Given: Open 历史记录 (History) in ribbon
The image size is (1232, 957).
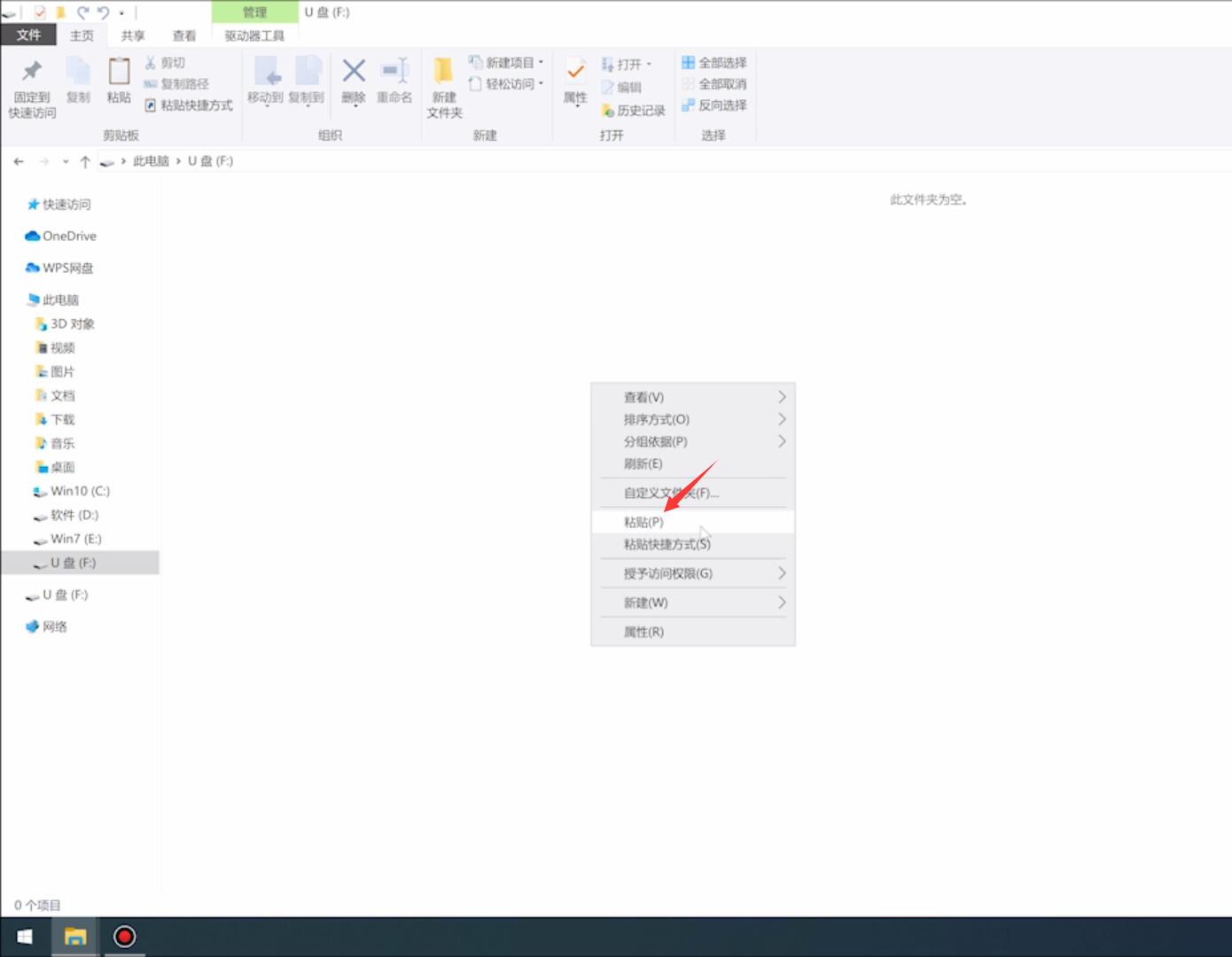Looking at the screenshot, I should 633,110.
